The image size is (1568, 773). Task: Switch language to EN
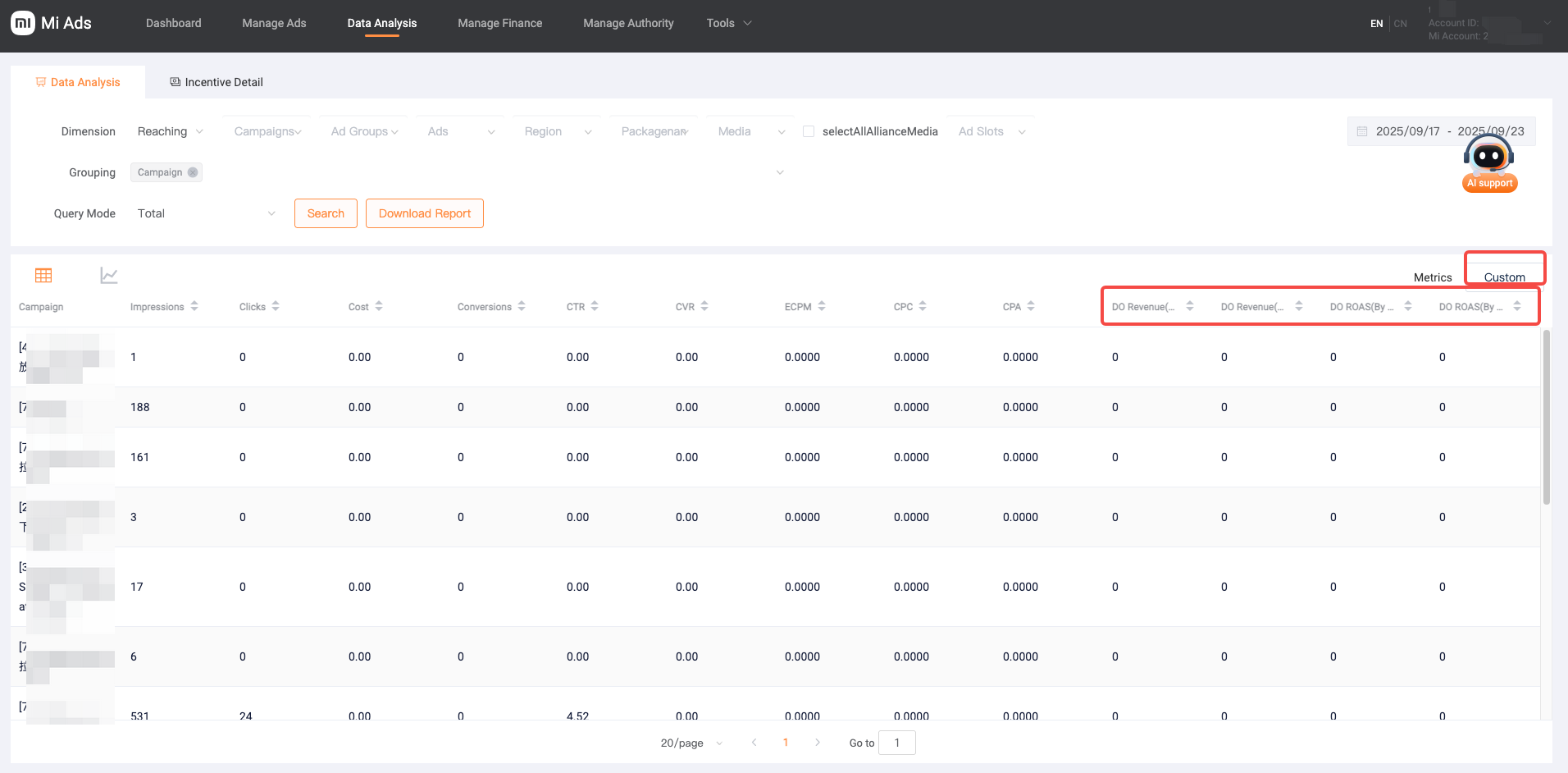pos(1376,24)
